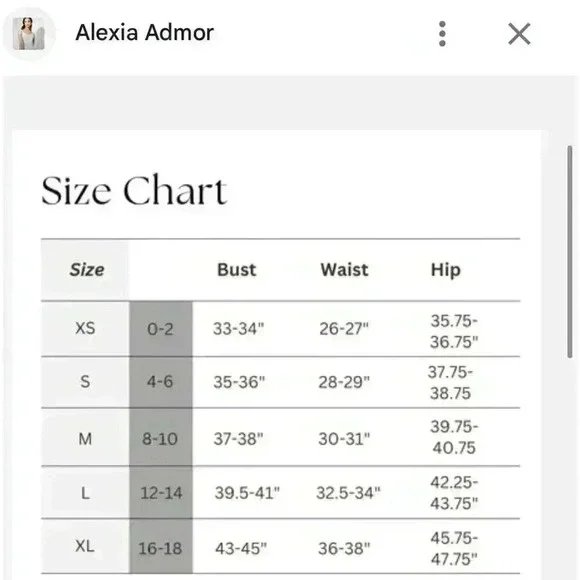Click the S size row label
580x580 pixels.
[85, 381]
